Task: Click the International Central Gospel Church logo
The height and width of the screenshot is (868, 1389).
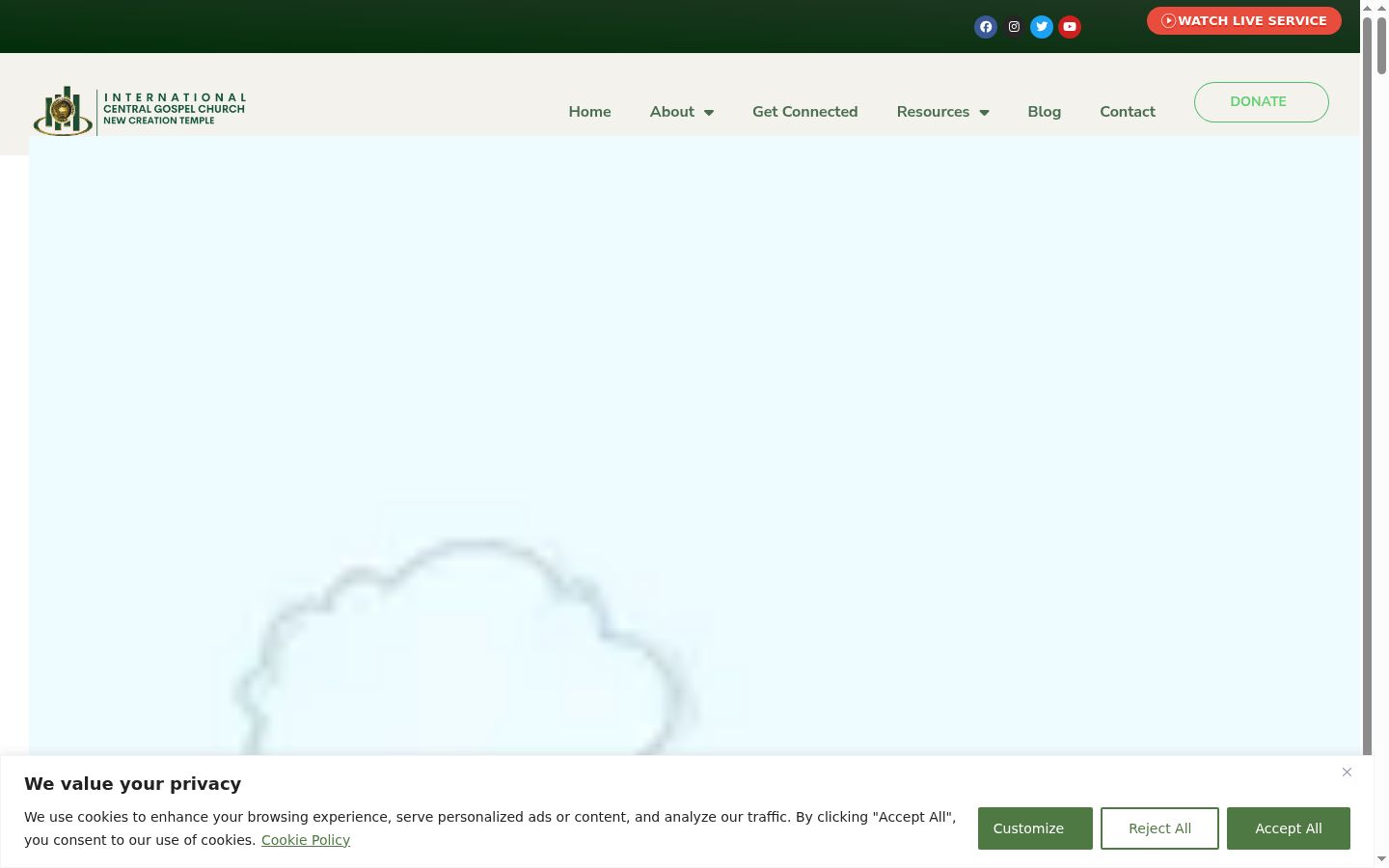Action: coord(140,111)
